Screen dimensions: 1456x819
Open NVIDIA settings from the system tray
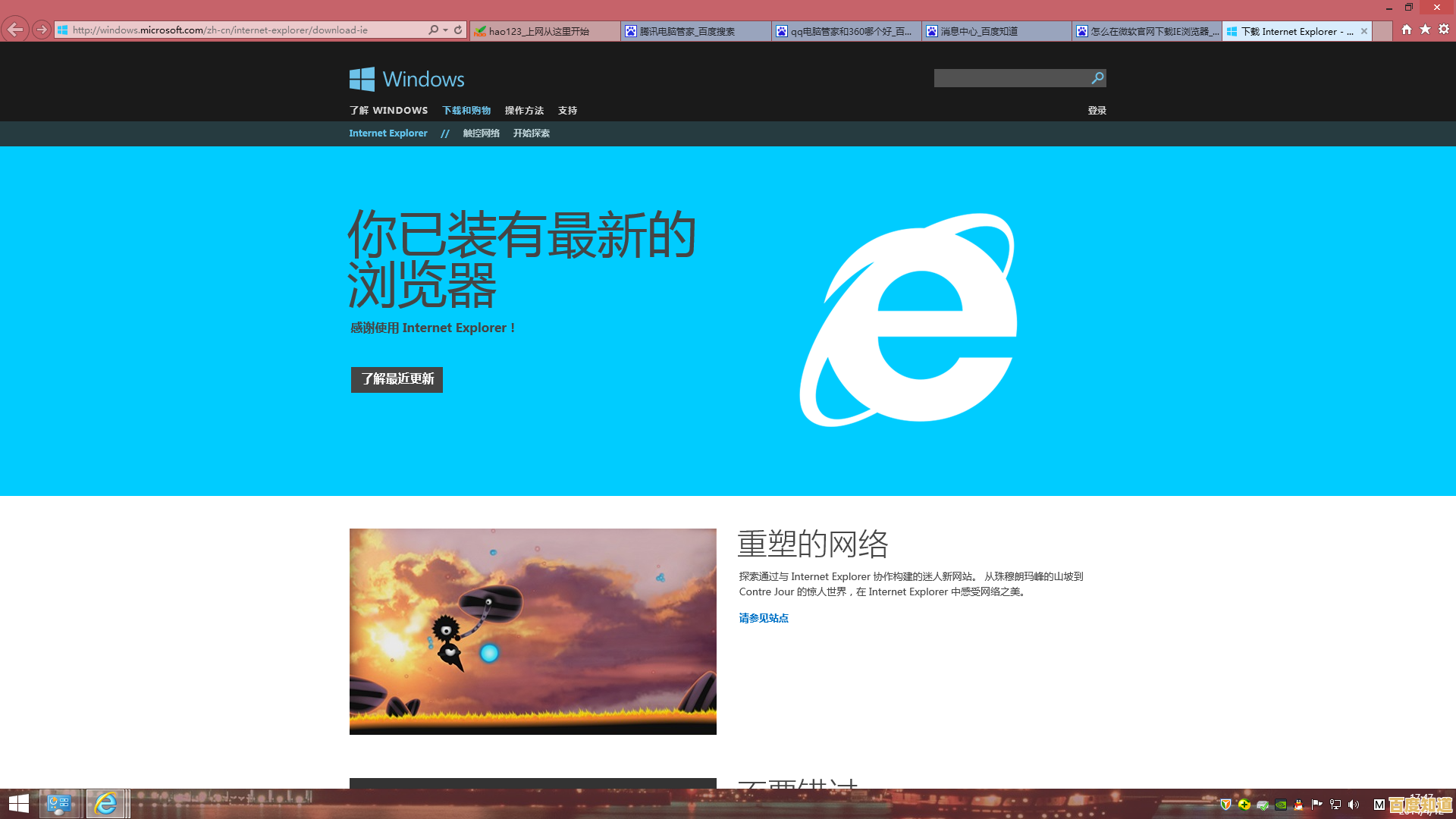tap(1281, 805)
